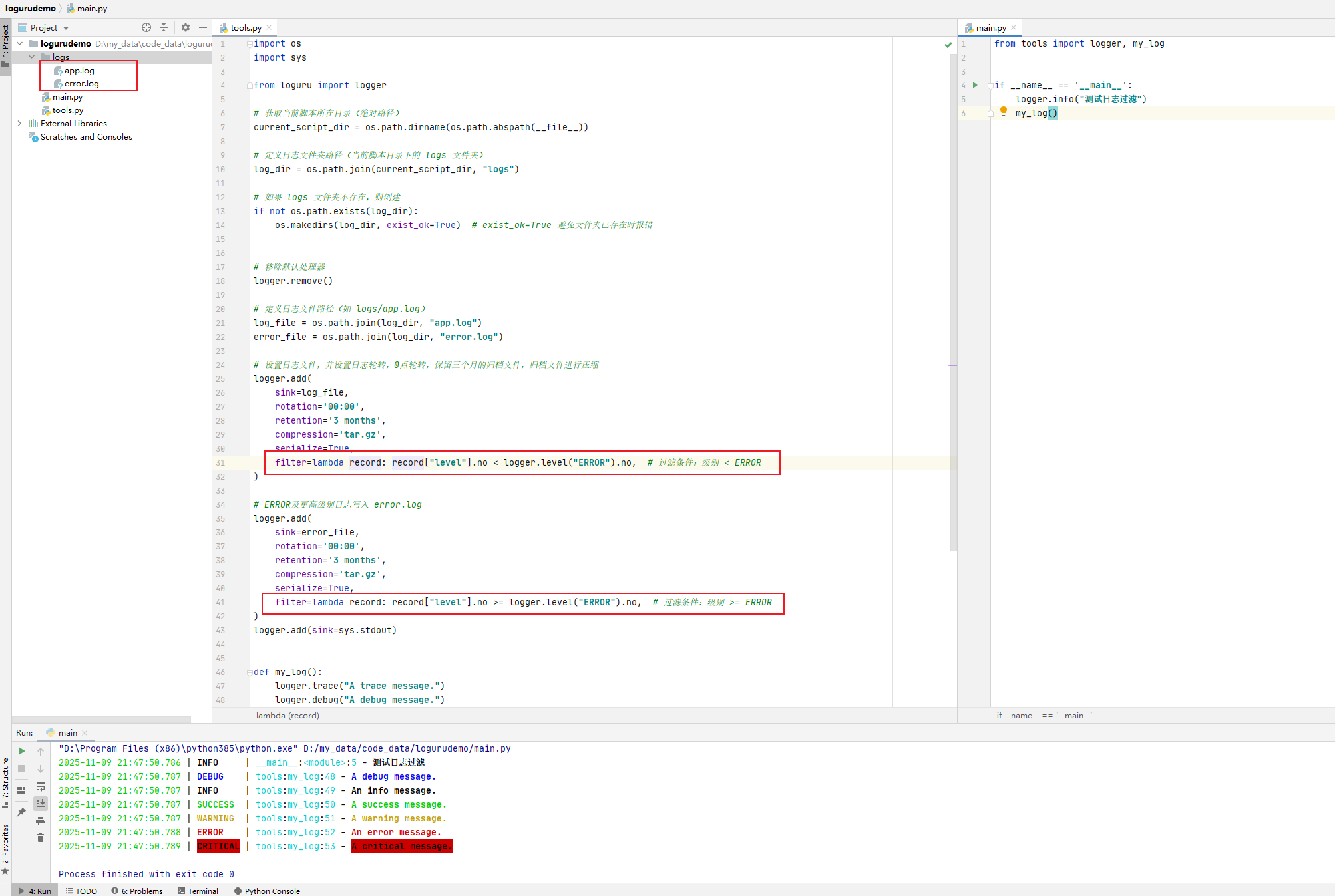Screen dimensions: 1335x896
Task: Collapse the logs folder
Action: pyautogui.click(x=31, y=57)
